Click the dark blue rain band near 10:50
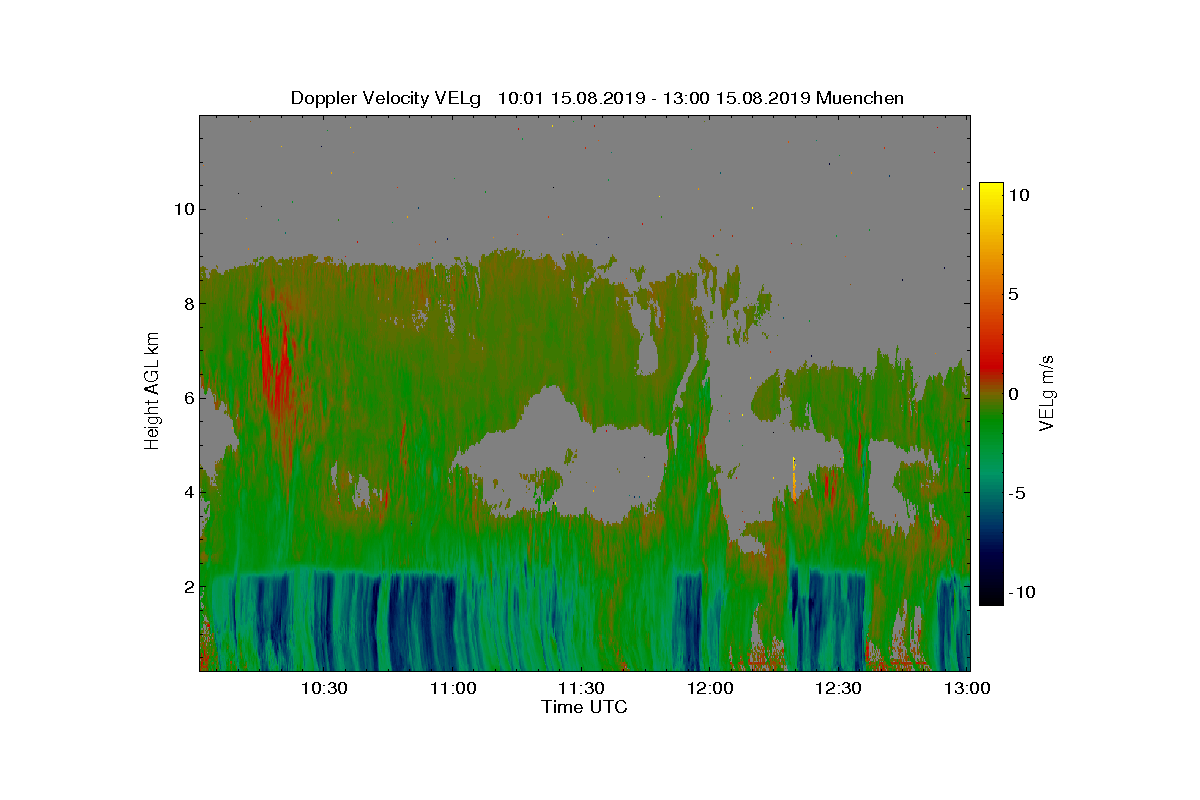1200x800 pixels. [x=422, y=622]
